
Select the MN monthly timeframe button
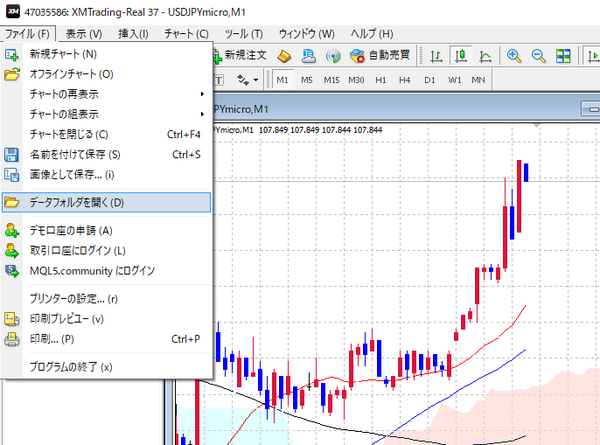[479, 79]
